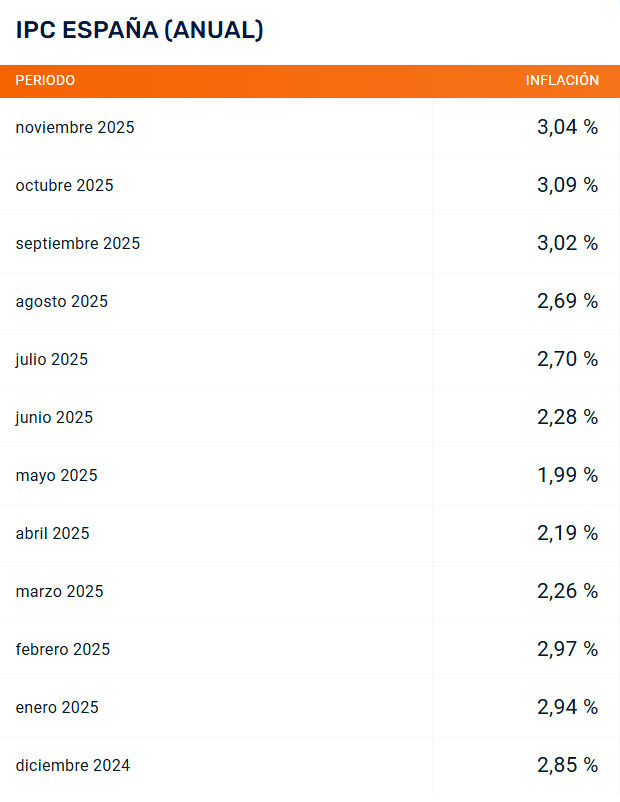
Task: Click the PERIODO column header
Action: (x=45, y=81)
